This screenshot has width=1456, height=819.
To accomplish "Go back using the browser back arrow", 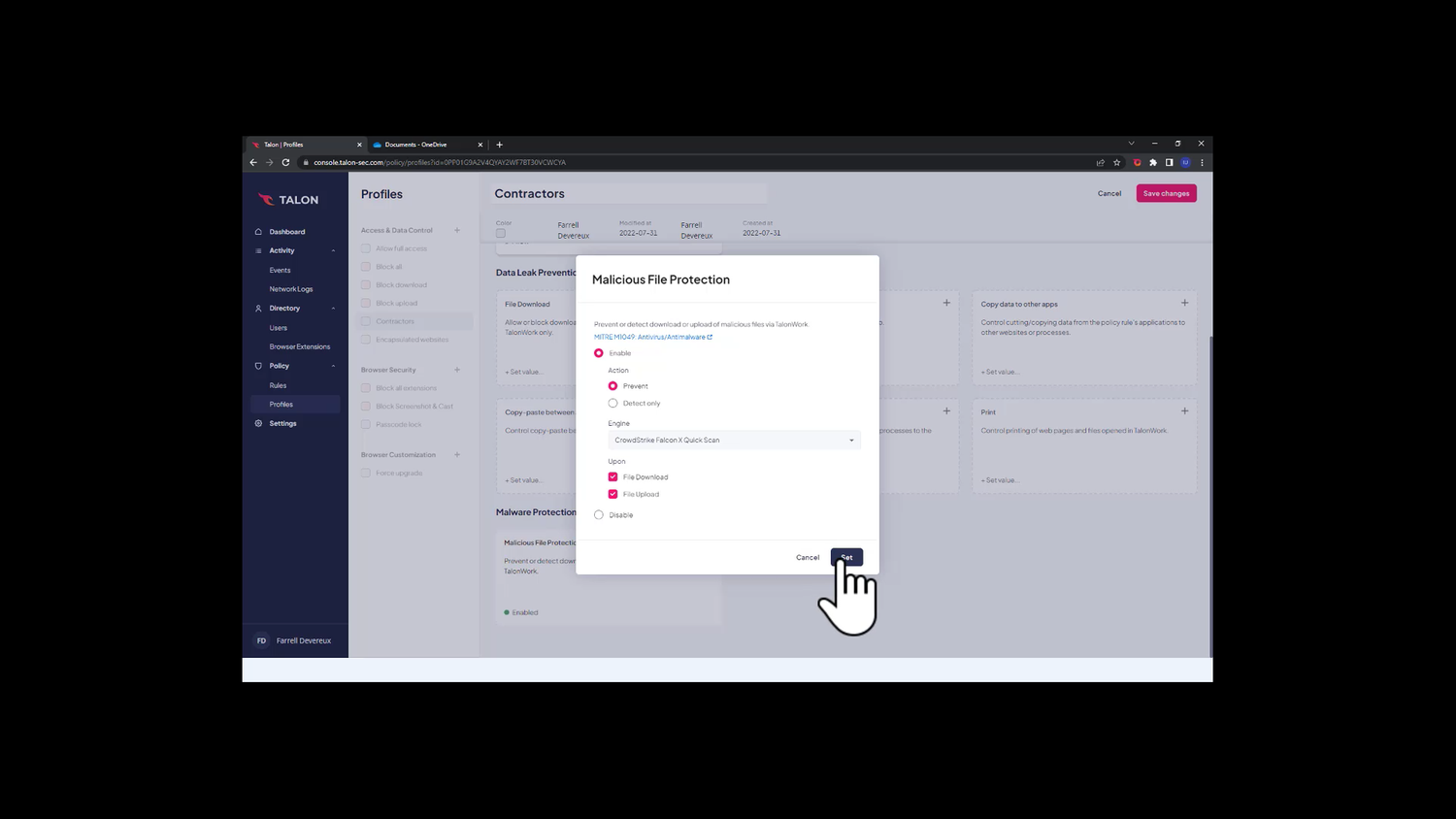I will (x=253, y=162).
